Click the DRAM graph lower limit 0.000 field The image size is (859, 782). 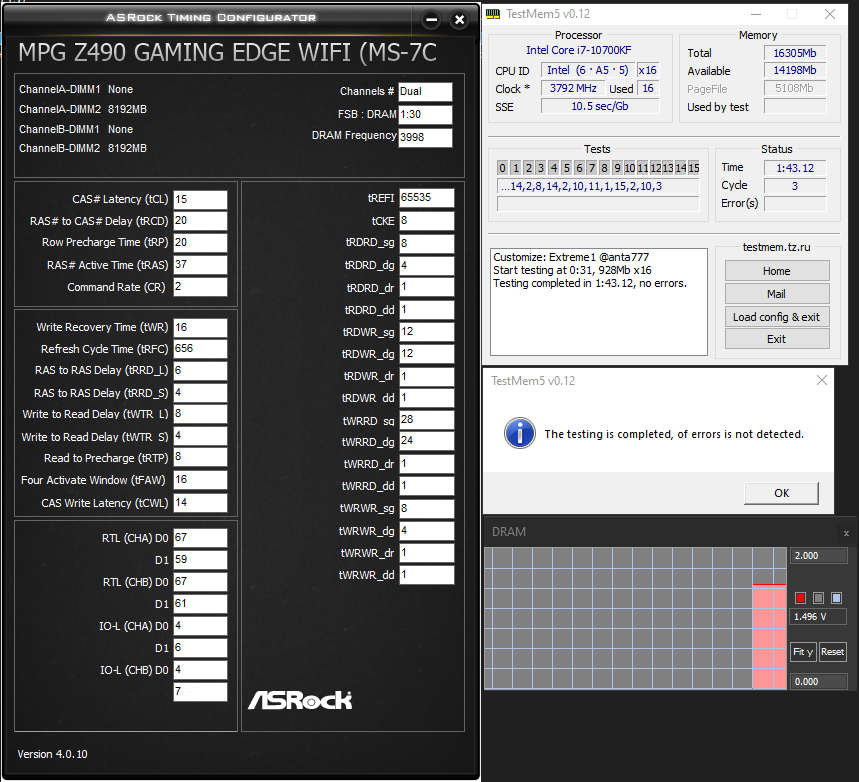coord(818,682)
